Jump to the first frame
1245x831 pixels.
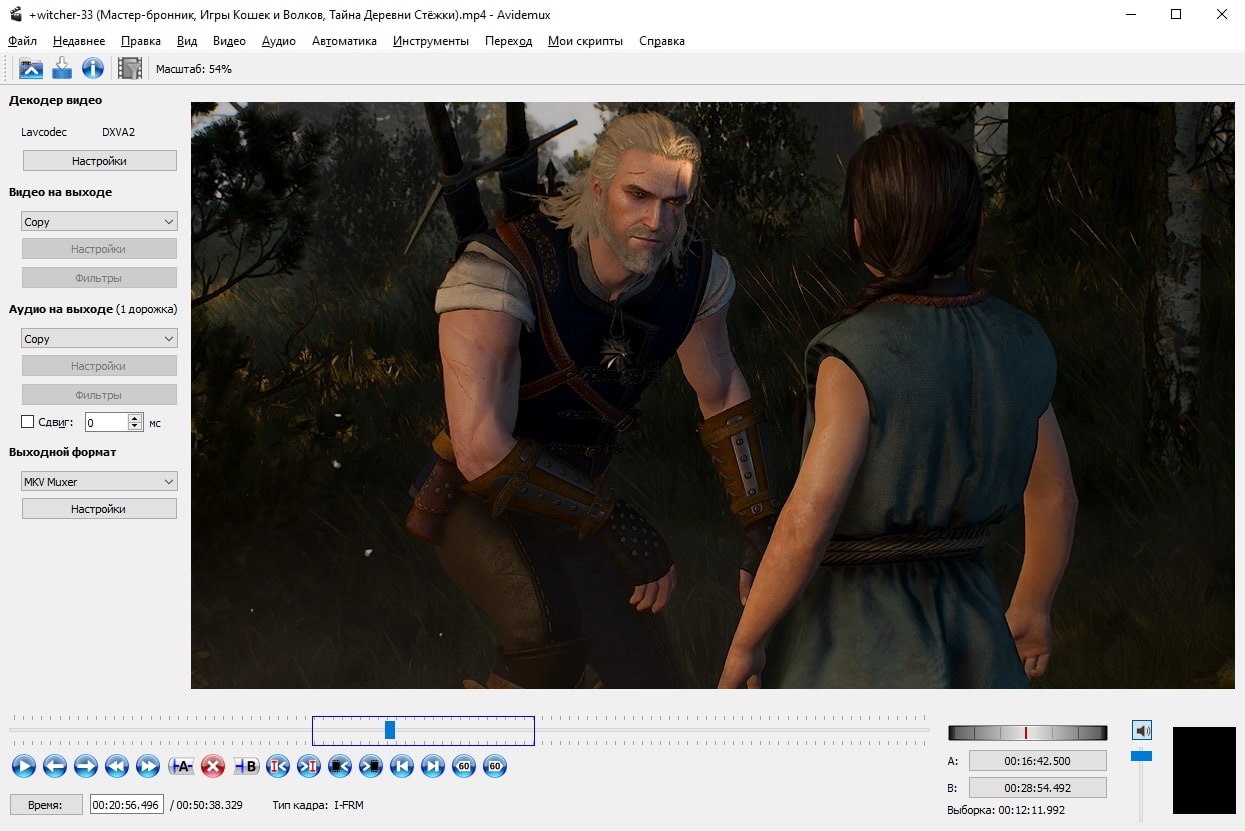click(402, 767)
